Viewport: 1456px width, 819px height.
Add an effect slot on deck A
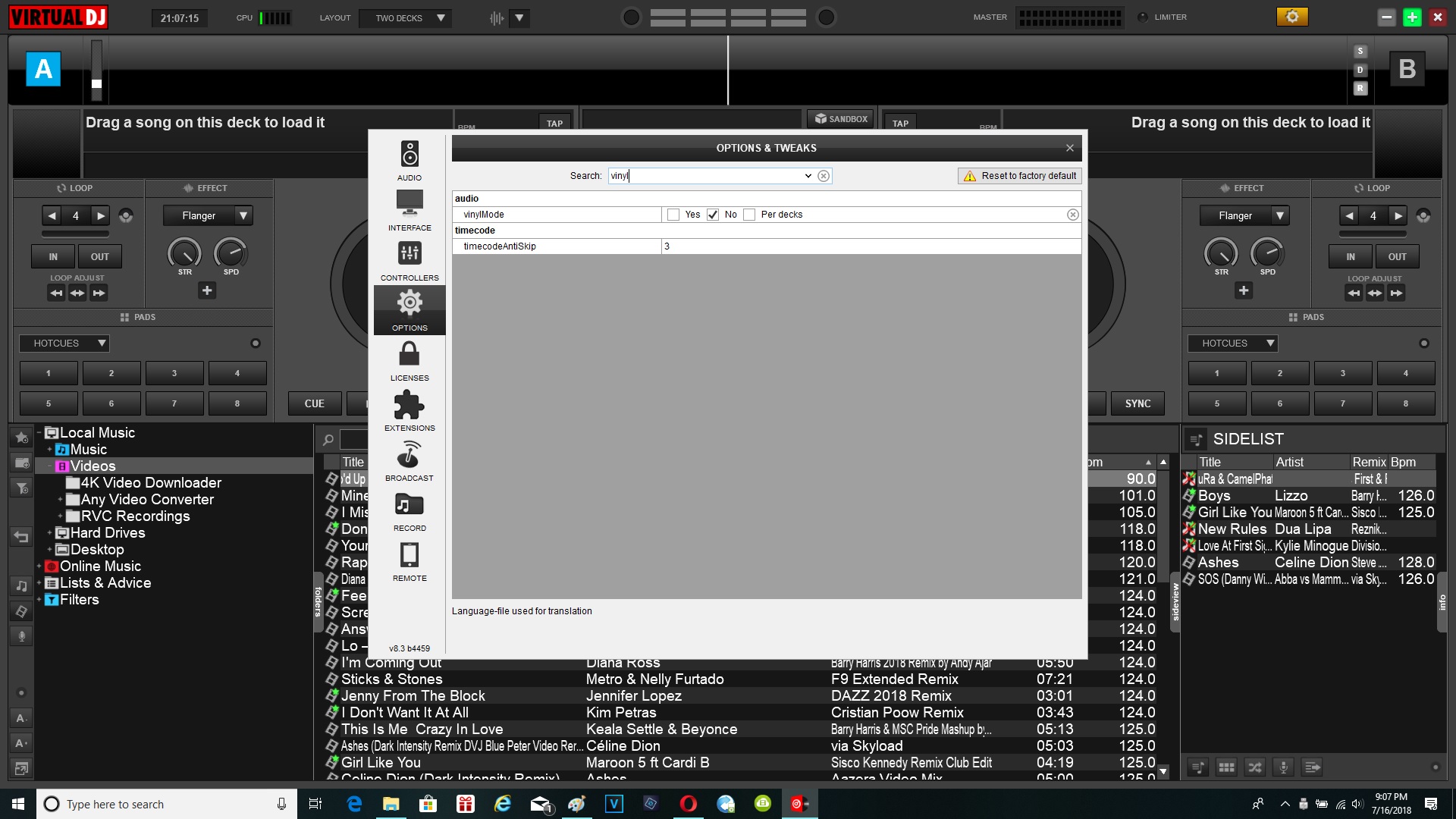[x=207, y=290]
